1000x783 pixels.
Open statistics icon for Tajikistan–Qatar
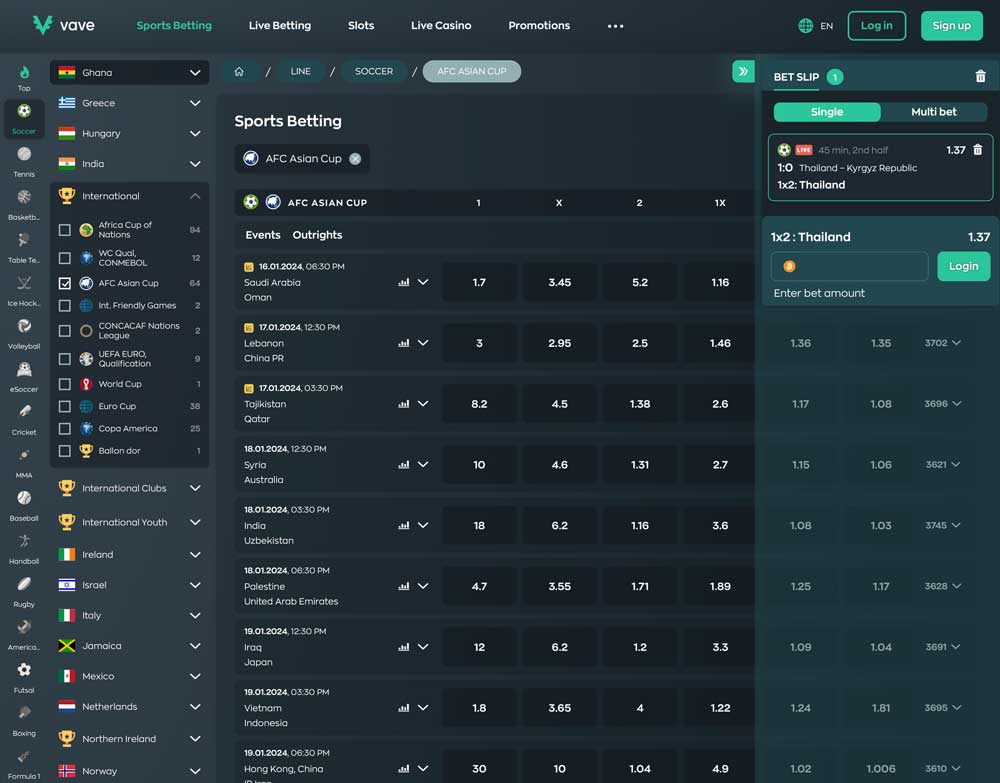coord(404,404)
